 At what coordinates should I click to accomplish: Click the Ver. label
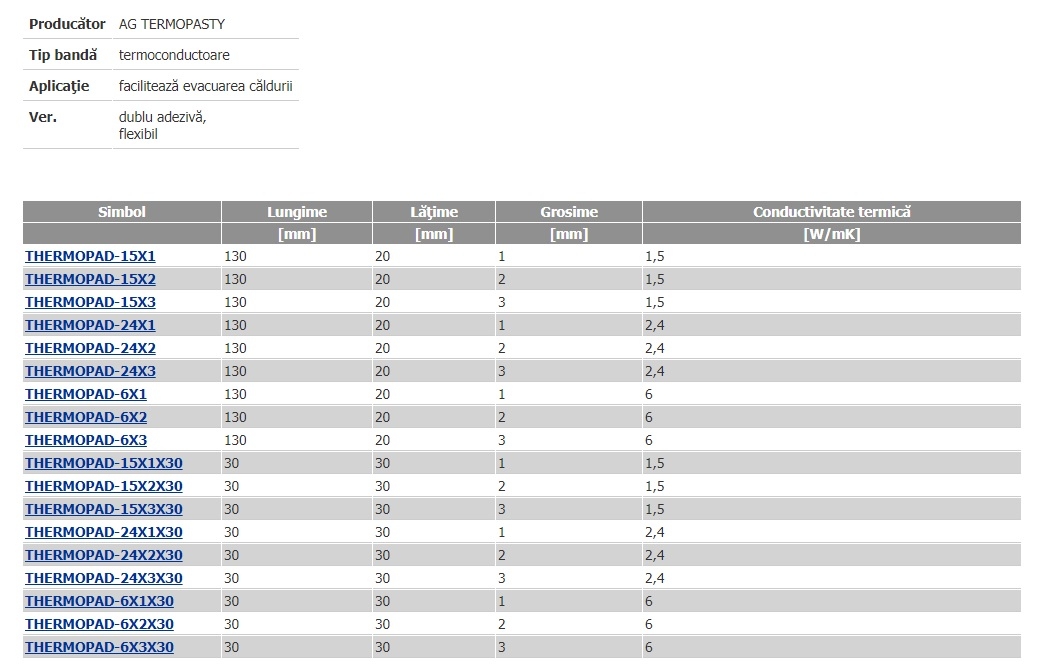(43, 117)
